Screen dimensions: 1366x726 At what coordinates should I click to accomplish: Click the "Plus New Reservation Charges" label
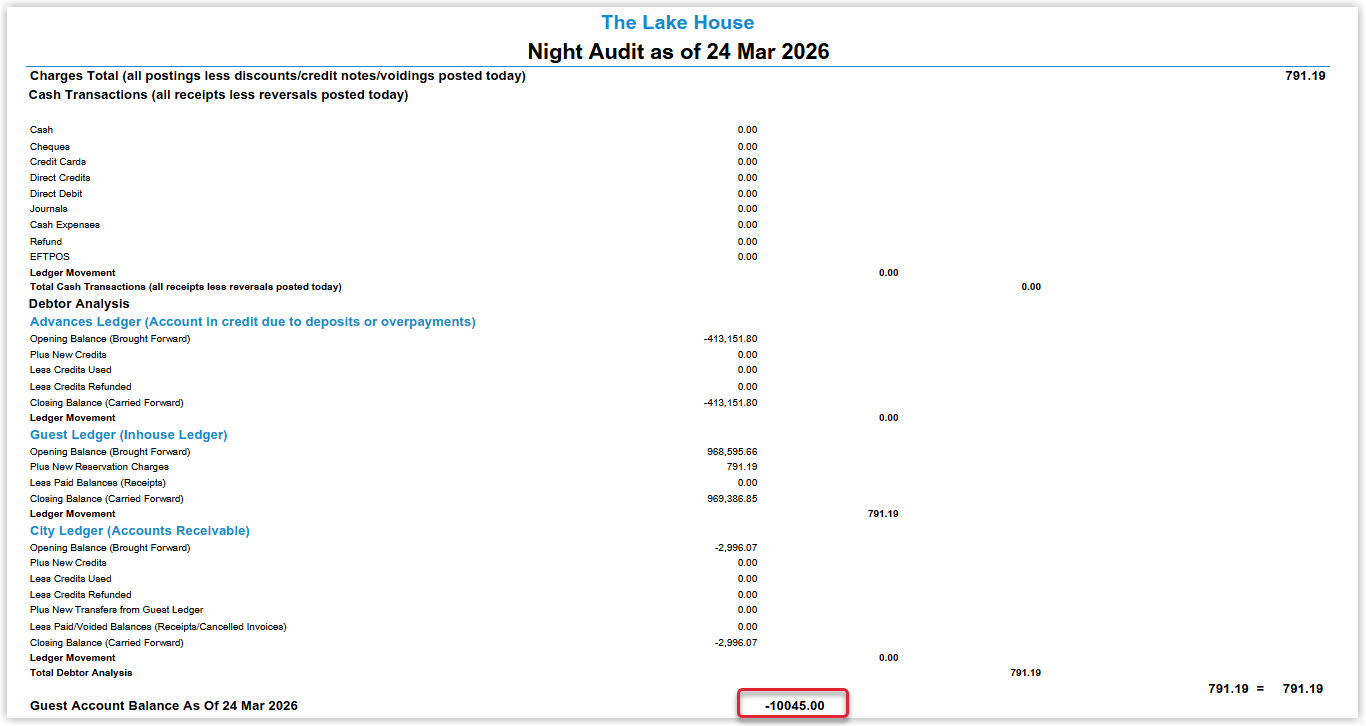[99, 467]
